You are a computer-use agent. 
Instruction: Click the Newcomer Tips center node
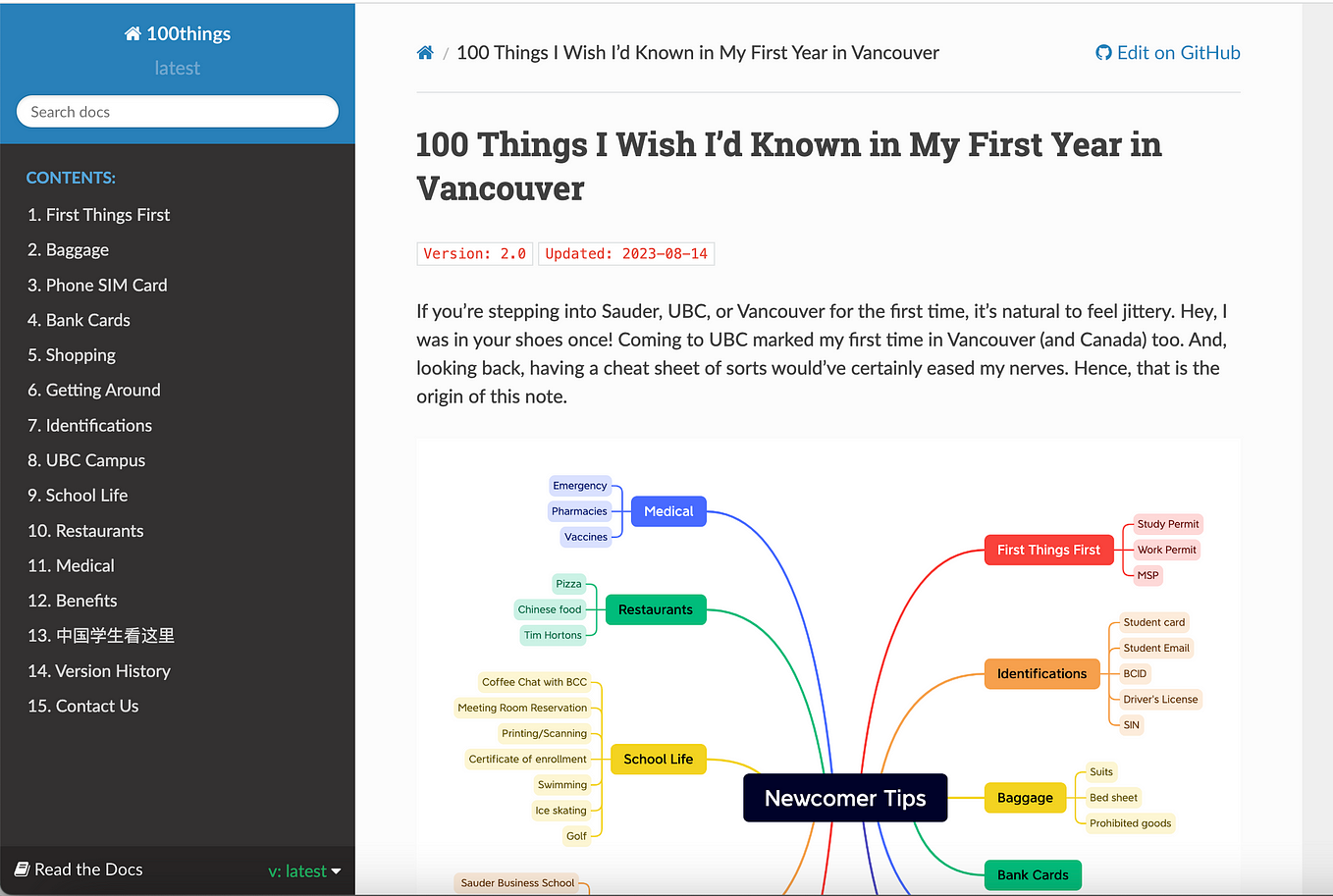click(x=845, y=798)
